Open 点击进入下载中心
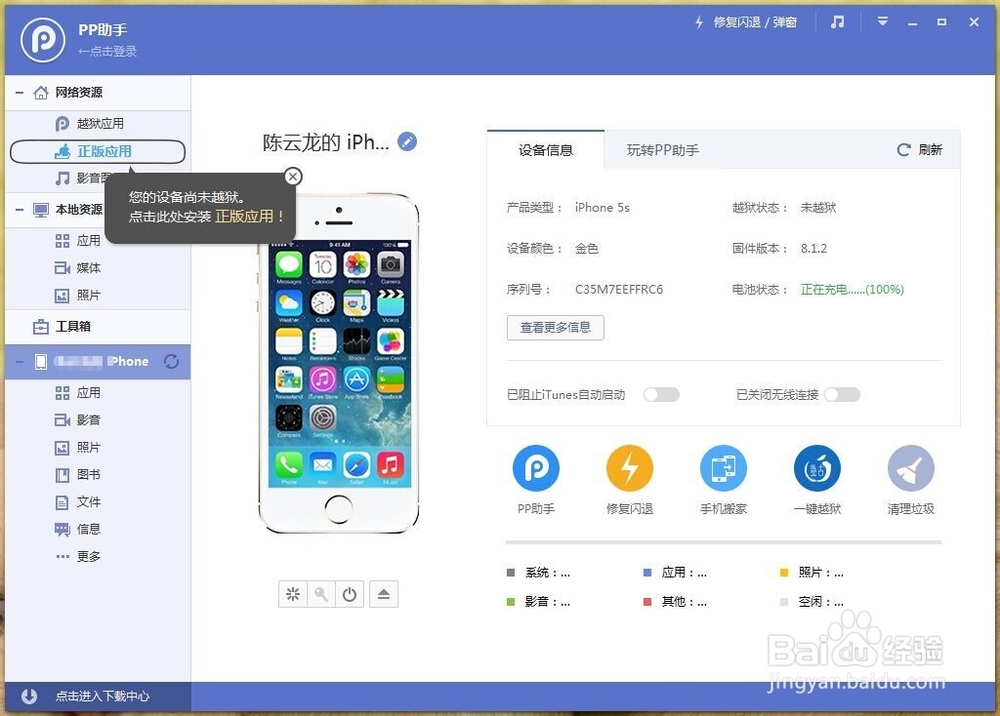Viewport: 1000px width, 716px height. [102, 696]
